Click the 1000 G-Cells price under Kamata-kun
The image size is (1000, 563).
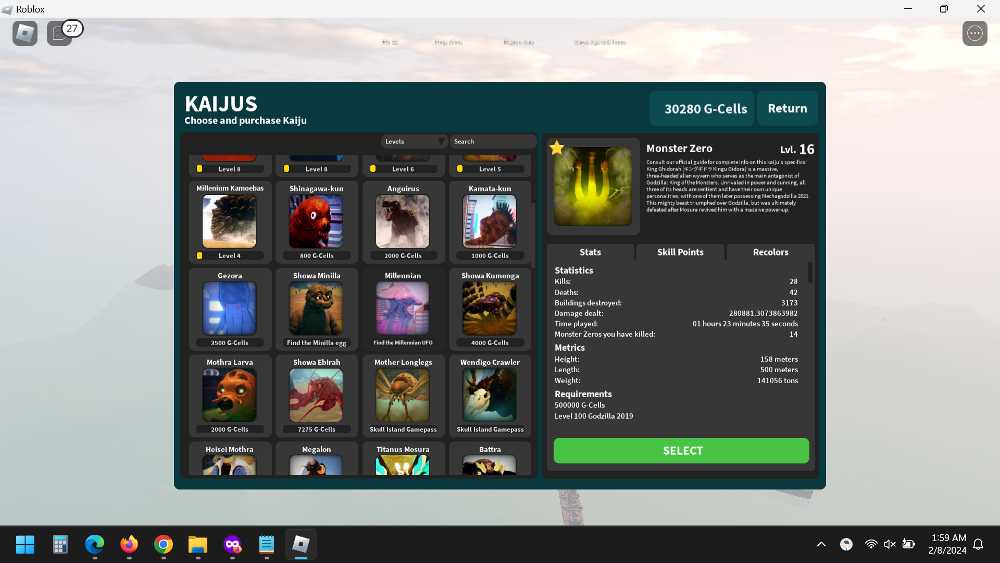[x=489, y=256]
